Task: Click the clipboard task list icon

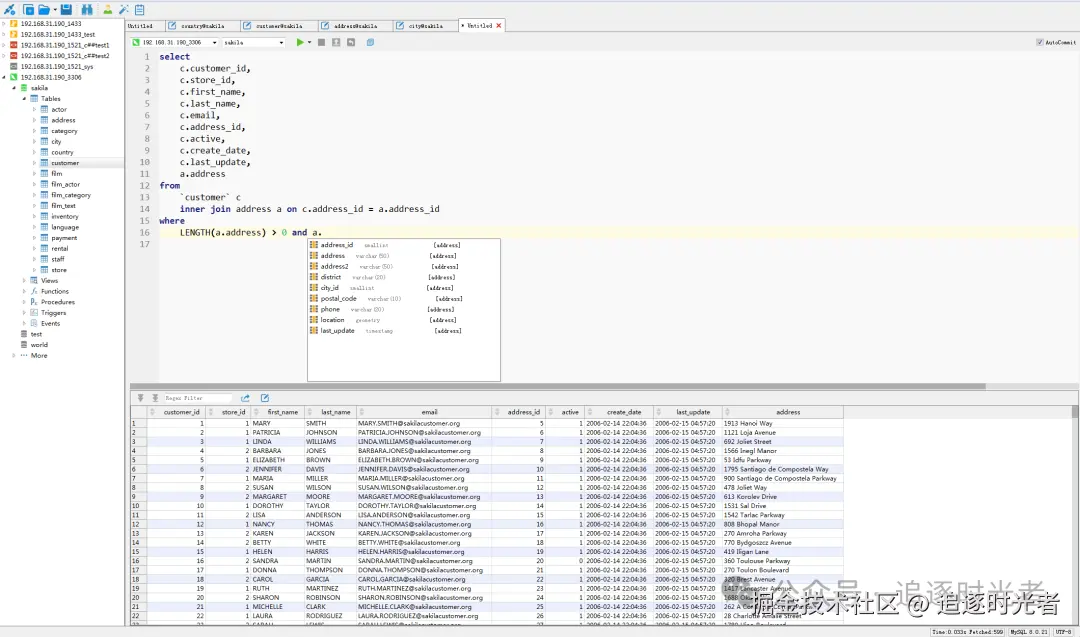Action: coord(140,10)
